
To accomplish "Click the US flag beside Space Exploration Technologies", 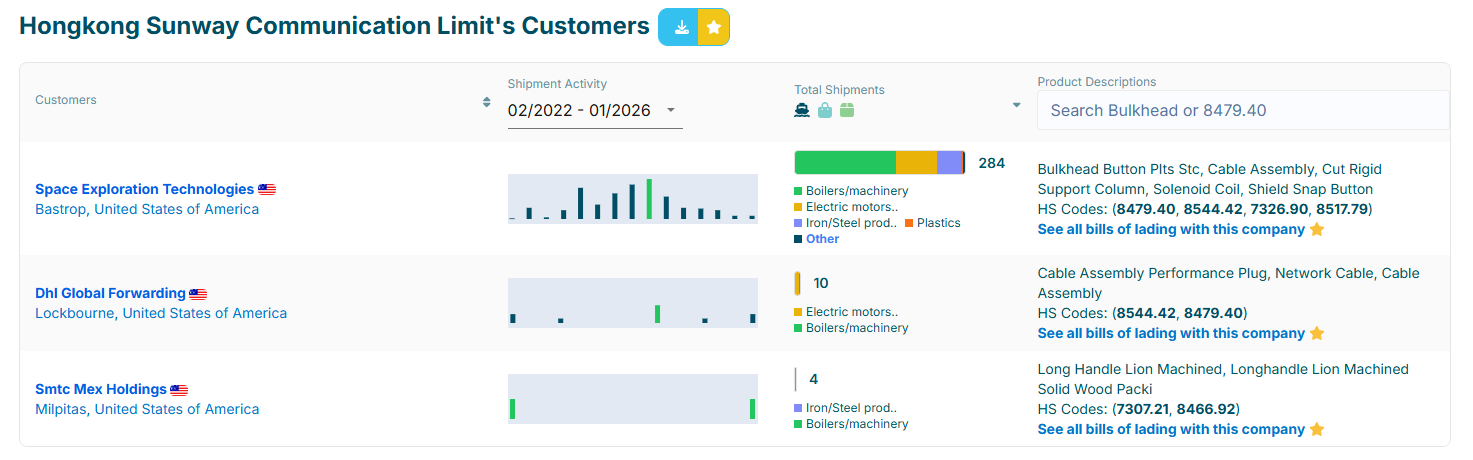I will point(267,189).
